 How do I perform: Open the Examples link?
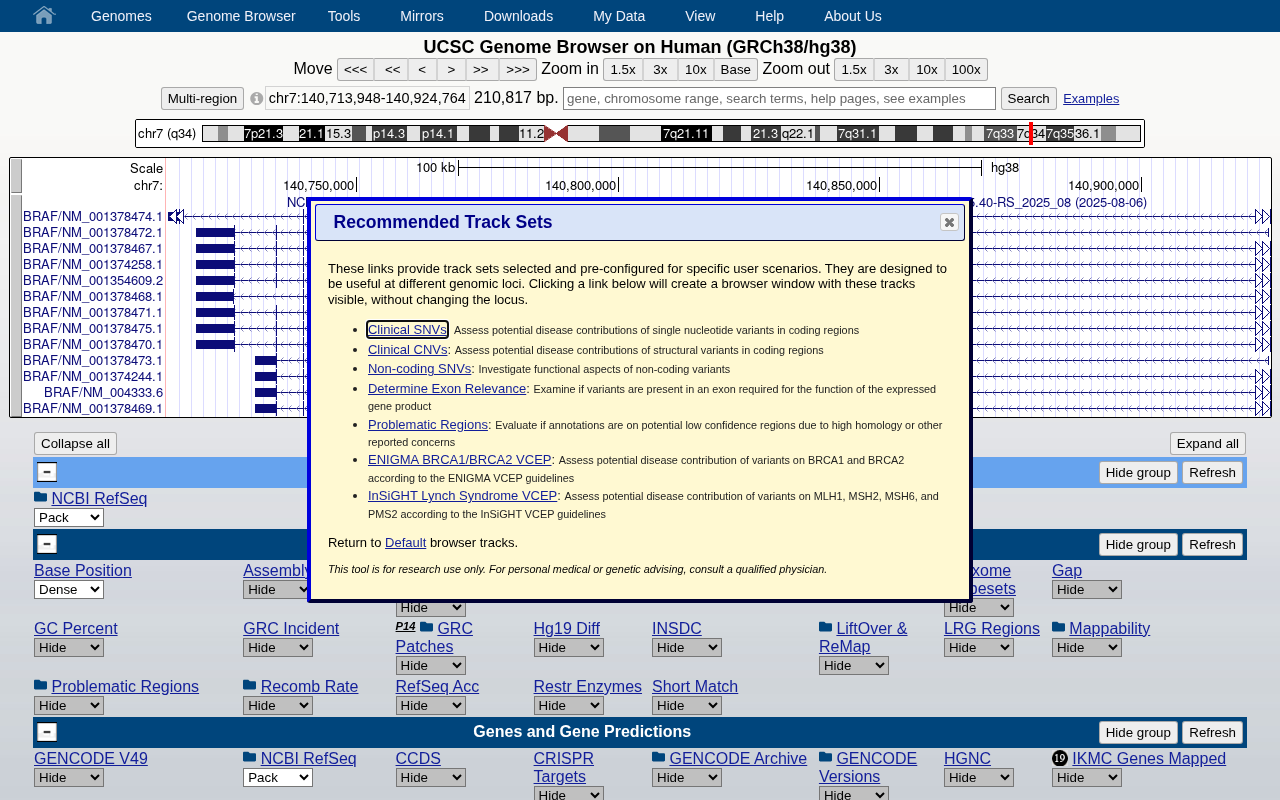[x=1091, y=98]
